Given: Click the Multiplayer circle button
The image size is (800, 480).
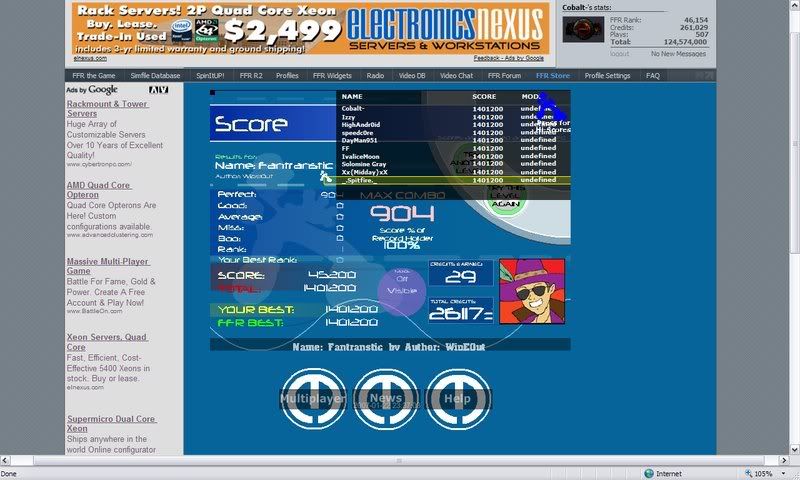Looking at the screenshot, I should pyautogui.click(x=312, y=398).
